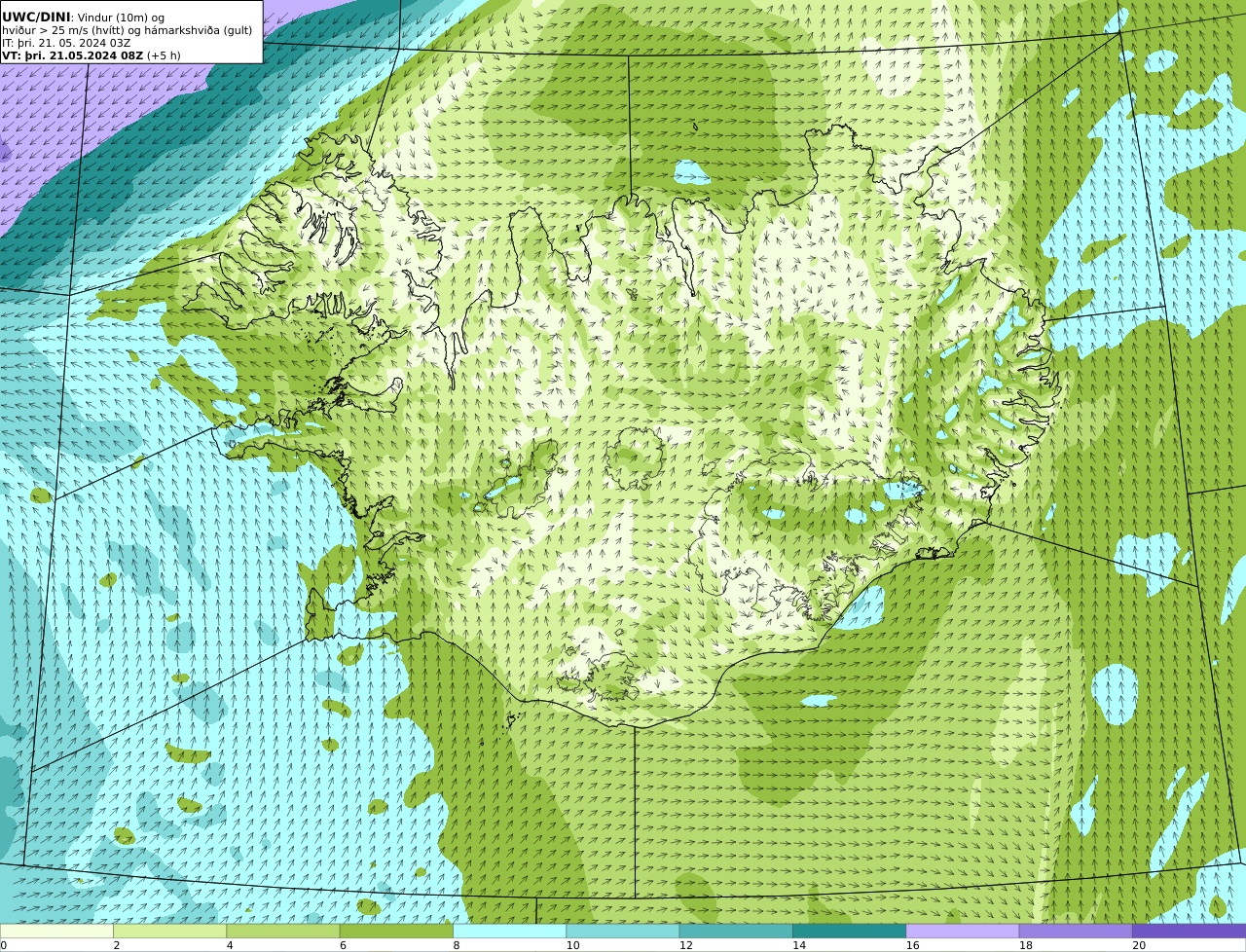The height and width of the screenshot is (952, 1246).
Task: Select the 10–12 m/s legend color segment
Action: (623, 932)
